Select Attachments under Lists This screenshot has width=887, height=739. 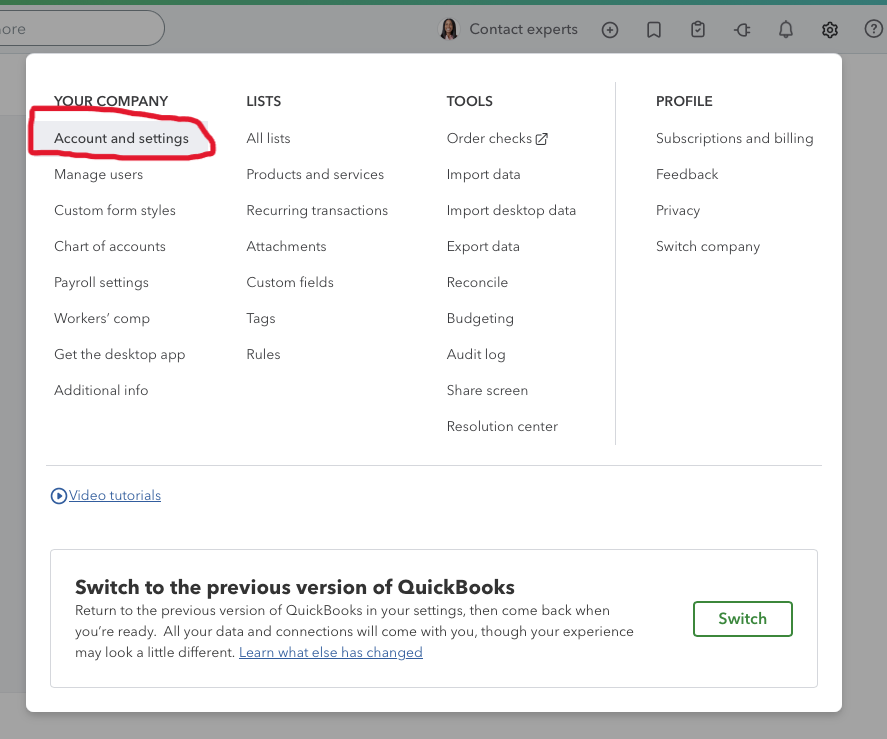pyautogui.click(x=286, y=246)
